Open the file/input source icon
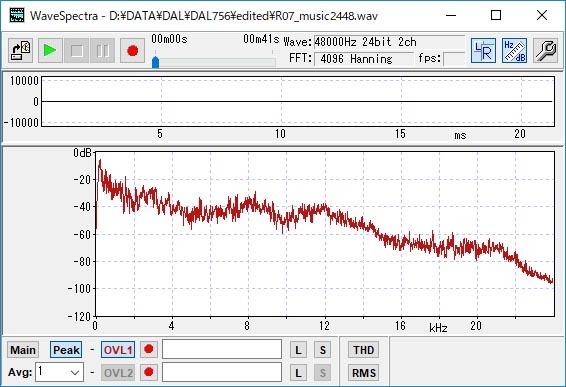The image size is (566, 387). coord(21,51)
